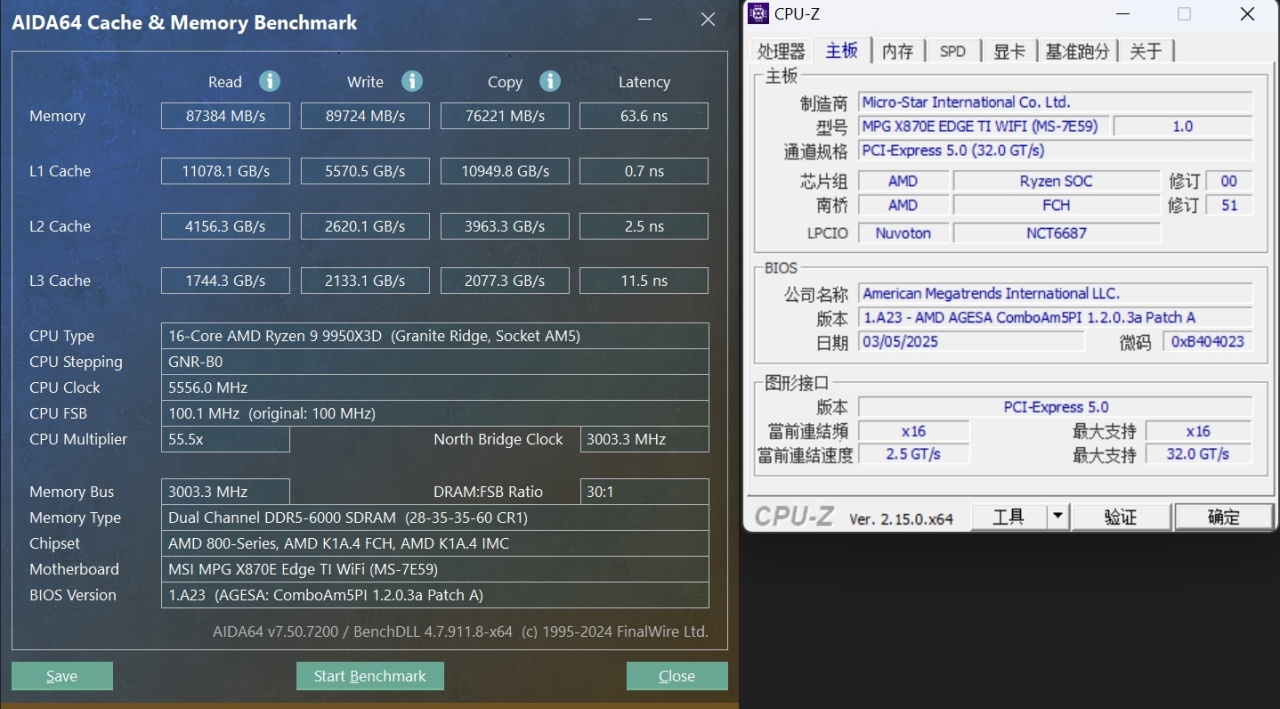Click the Close button in AIDA64
This screenshot has width=1280, height=709.
coord(677,676)
